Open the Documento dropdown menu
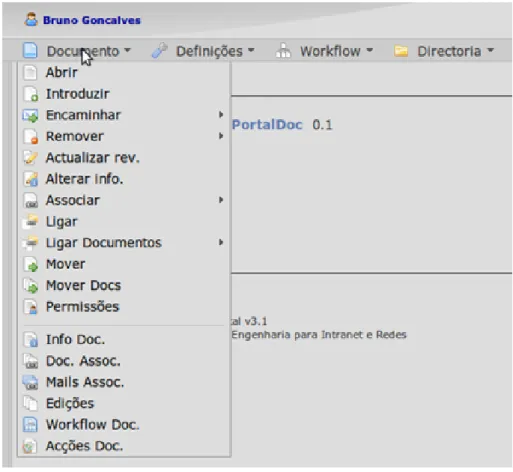This screenshot has width=513, height=472. (77, 51)
